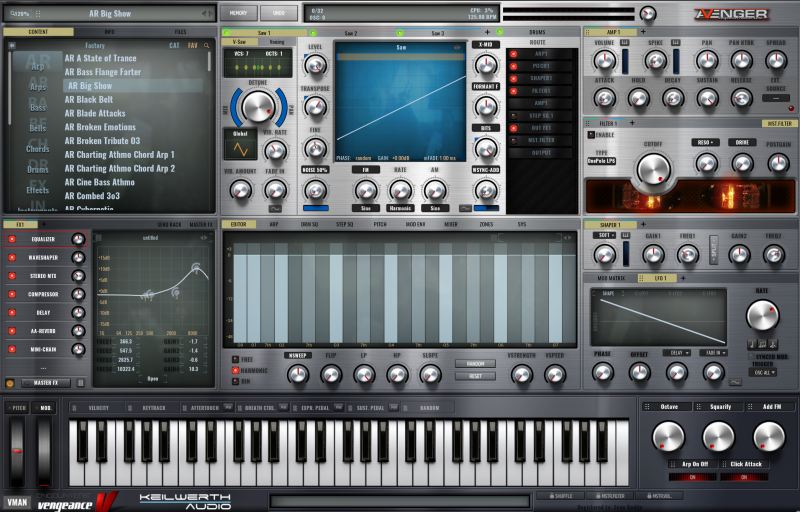Image resolution: width=800 pixels, height=512 pixels.
Task: Add a new filter module with plus icon
Action: [x=632, y=123]
